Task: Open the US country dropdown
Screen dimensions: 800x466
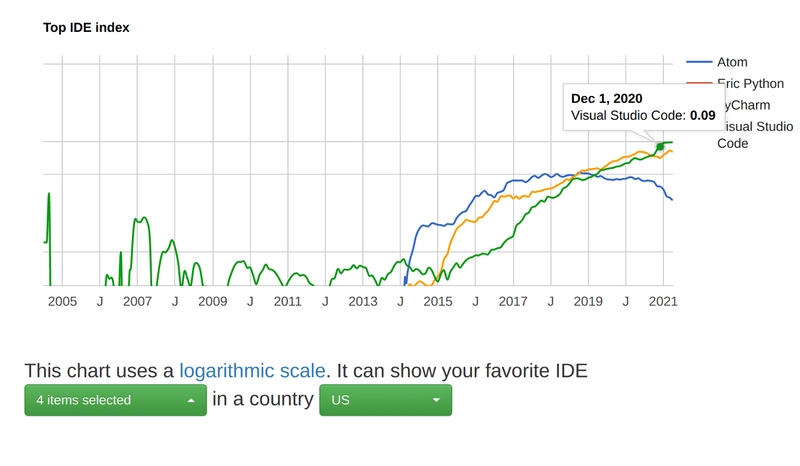Action: 385,400
